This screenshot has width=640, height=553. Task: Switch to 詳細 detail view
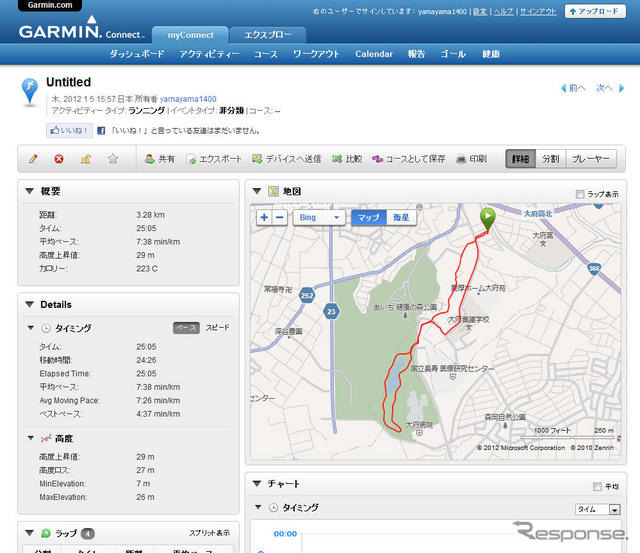click(520, 159)
